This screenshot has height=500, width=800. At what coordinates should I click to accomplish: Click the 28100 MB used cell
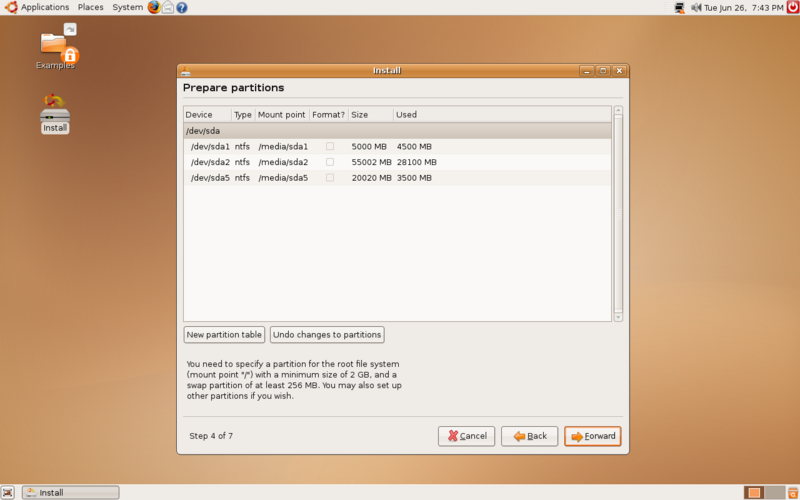click(x=417, y=162)
